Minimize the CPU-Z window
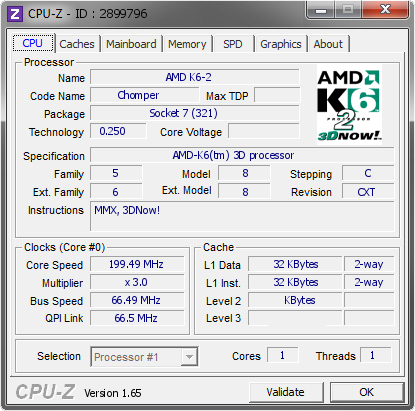Viewport: 415px width, 411px height. [321, 11]
